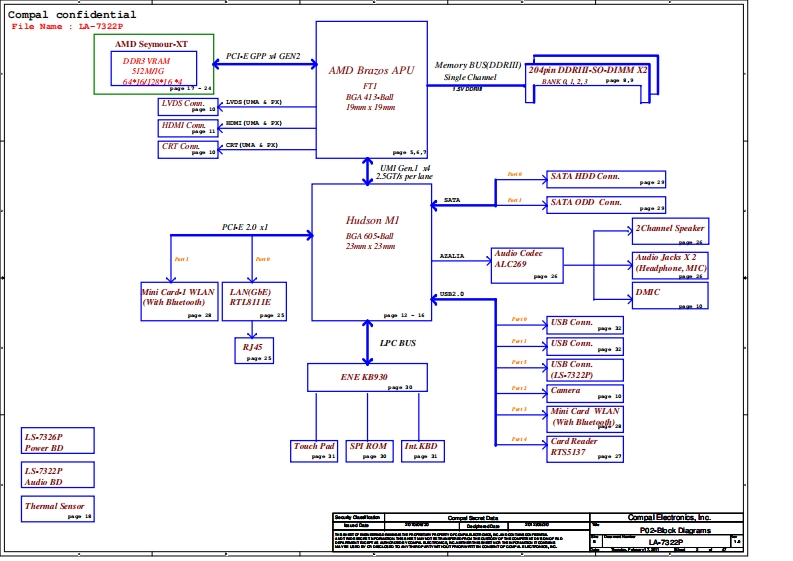Select the SPI ROM block
The image size is (793, 561).
click(367, 450)
